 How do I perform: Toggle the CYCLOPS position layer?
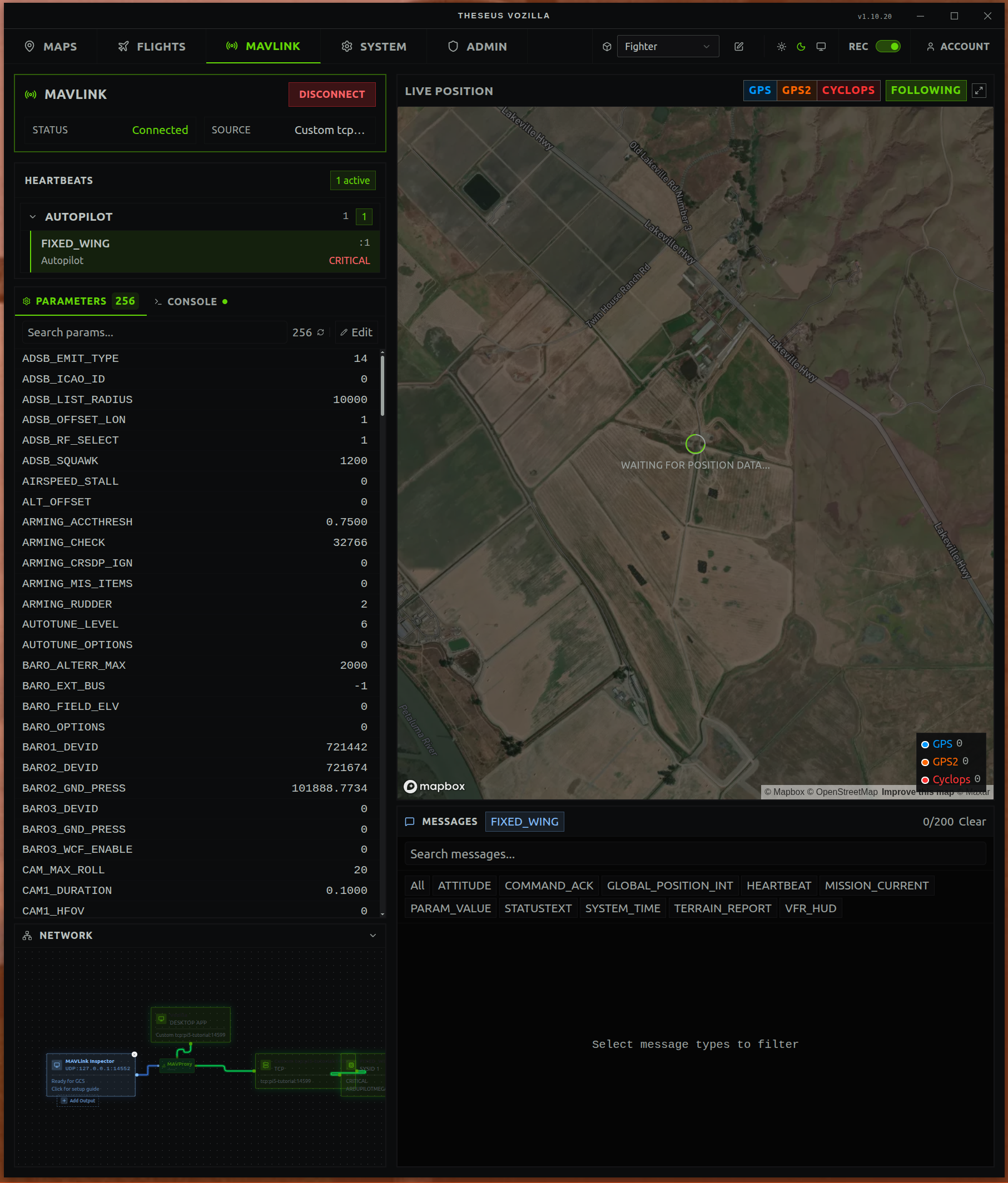pos(847,91)
